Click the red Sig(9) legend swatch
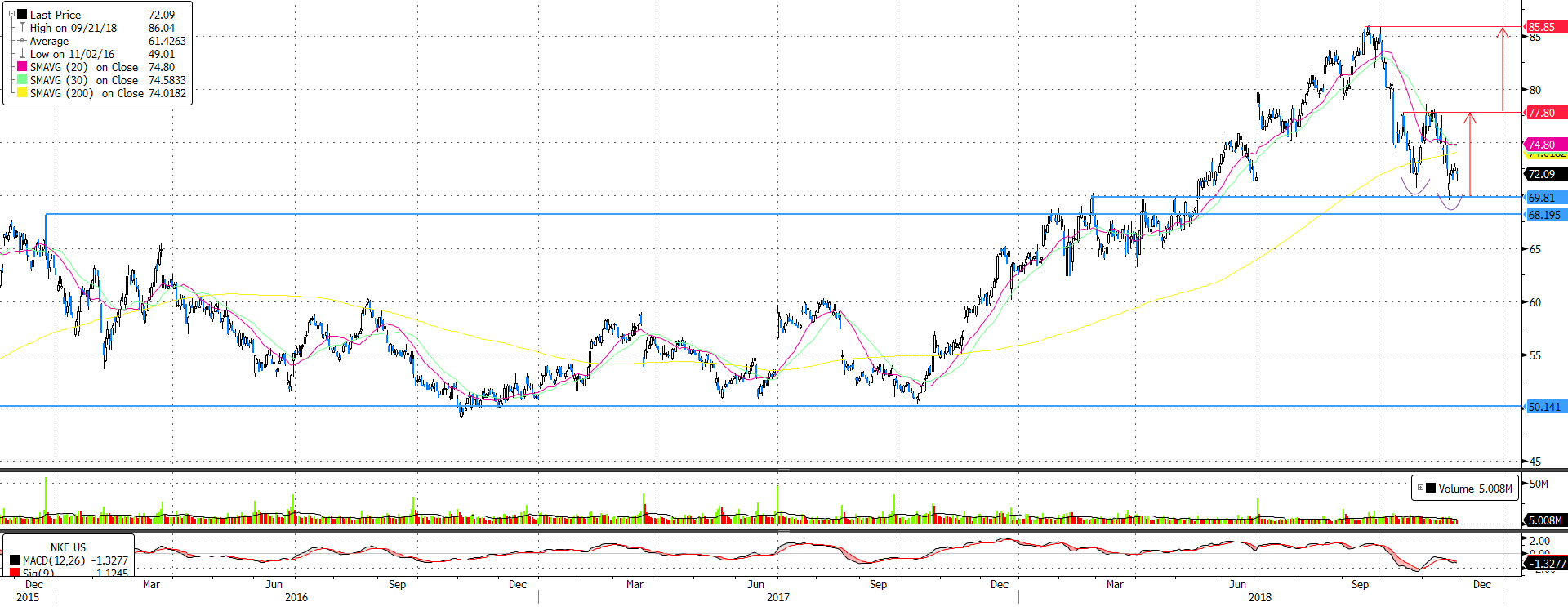Viewport: 1568px width, 607px height. tap(15, 573)
